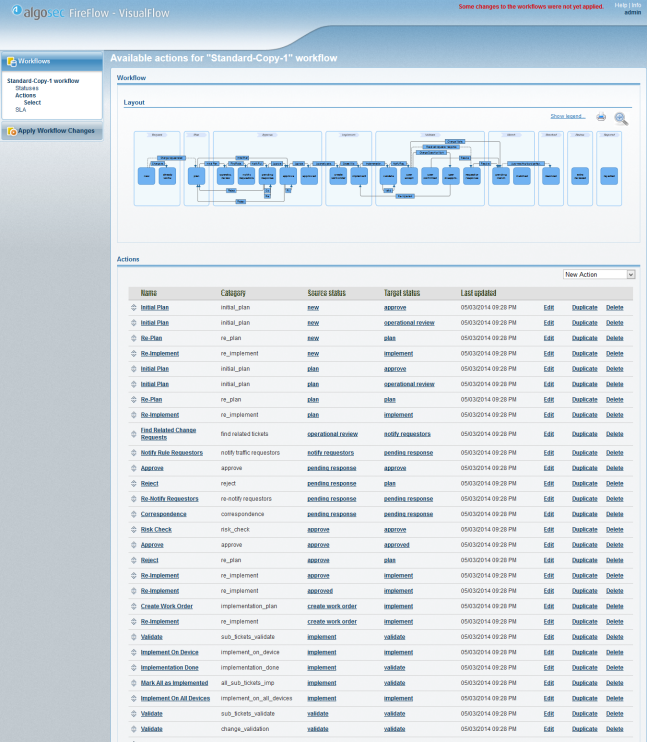Click reorder handle for Create Work Order
647x742 pixels.
pos(133,606)
